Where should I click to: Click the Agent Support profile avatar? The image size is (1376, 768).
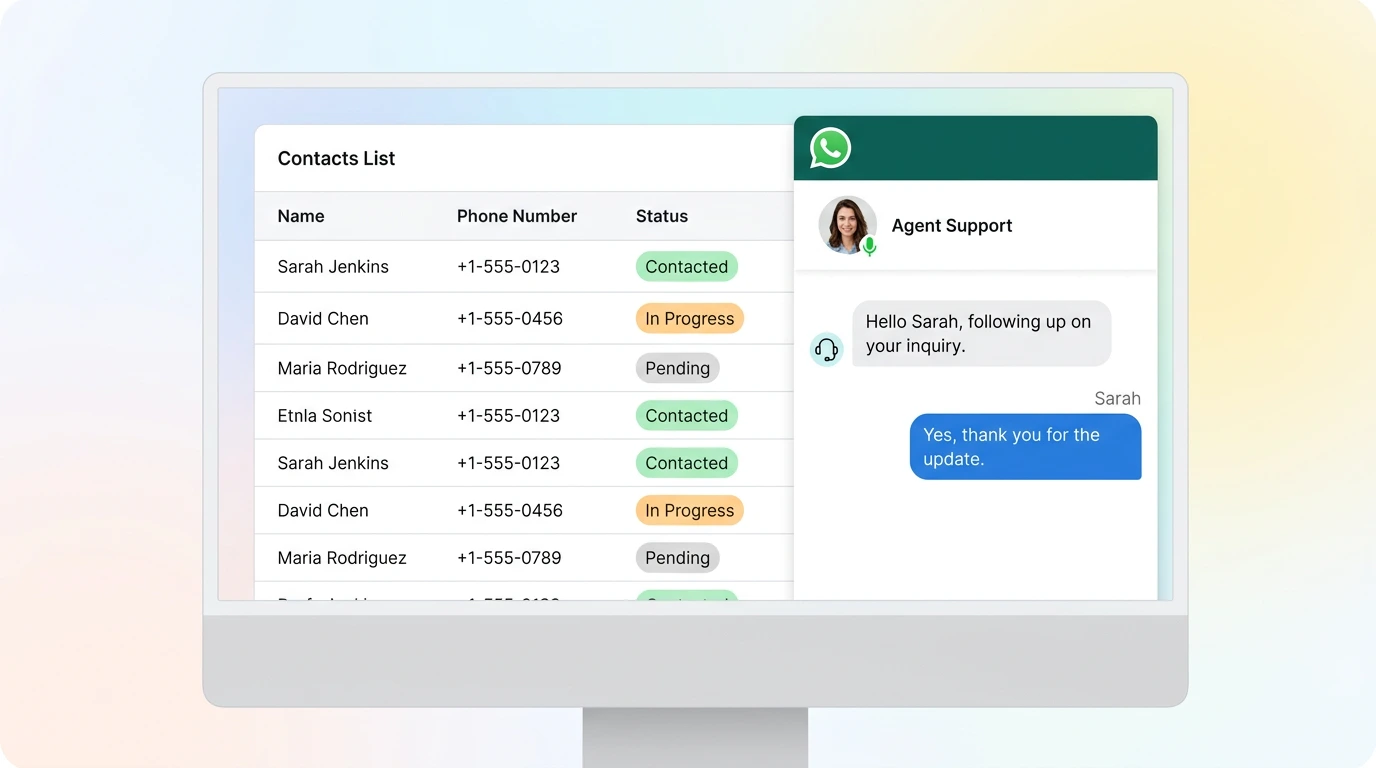tap(847, 225)
